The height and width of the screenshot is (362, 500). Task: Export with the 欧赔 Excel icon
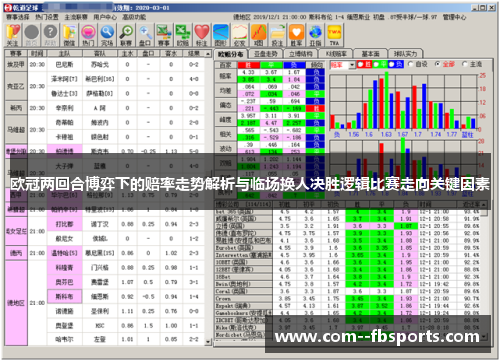[x=183, y=35]
